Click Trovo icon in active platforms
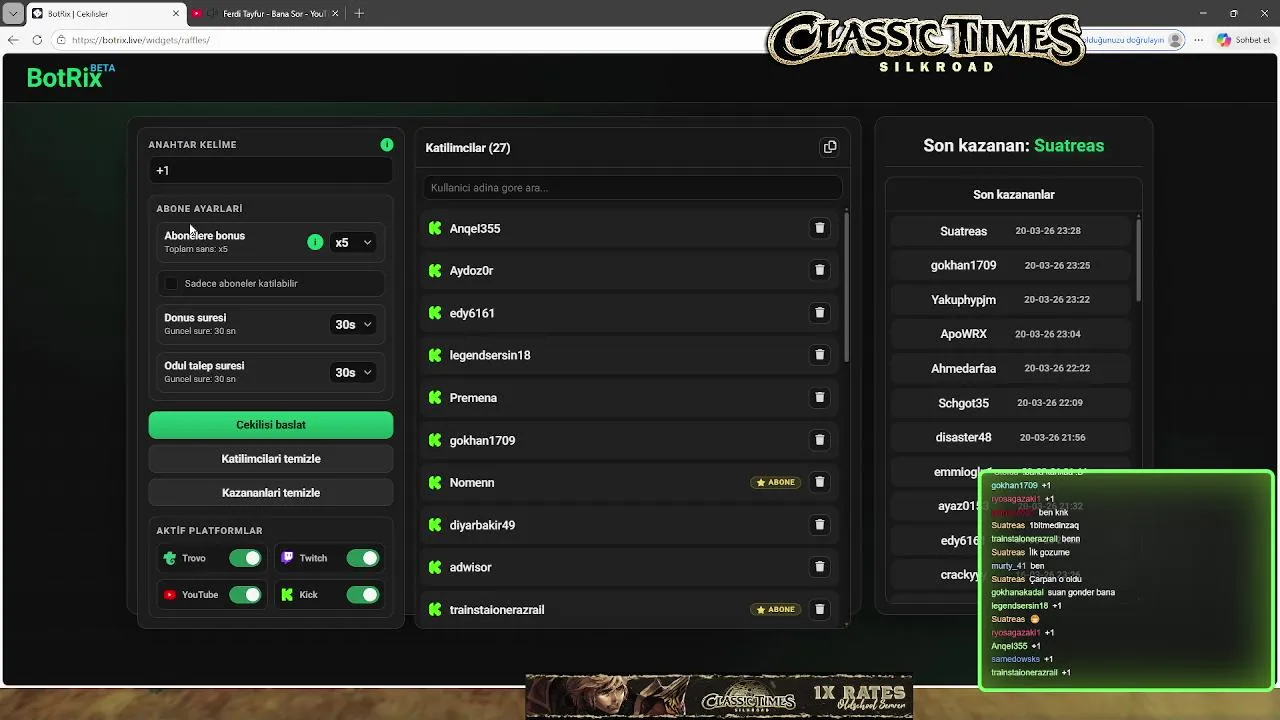Image resolution: width=1280 pixels, height=720 pixels. (x=170, y=558)
